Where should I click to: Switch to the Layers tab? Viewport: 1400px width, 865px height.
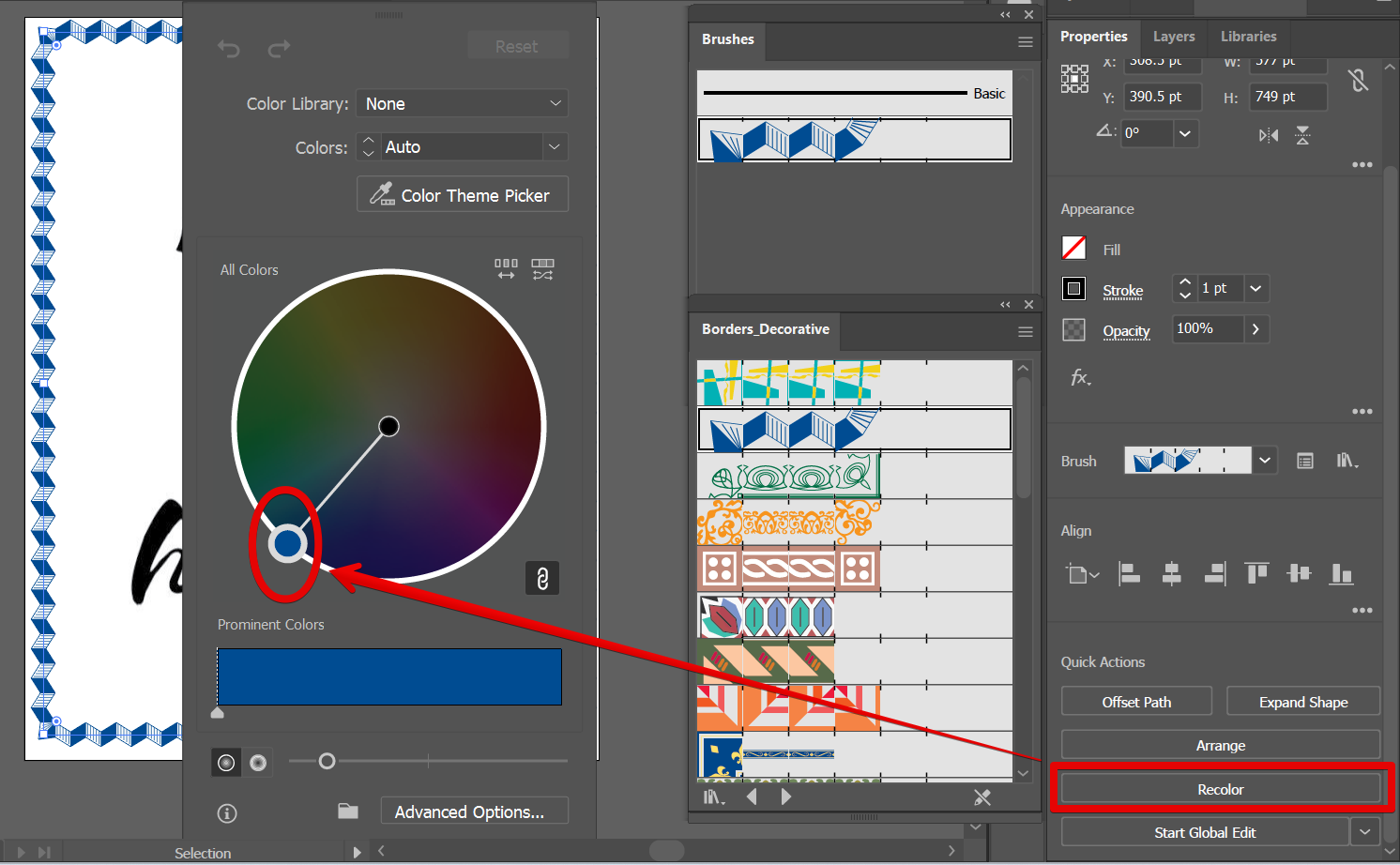click(x=1173, y=37)
